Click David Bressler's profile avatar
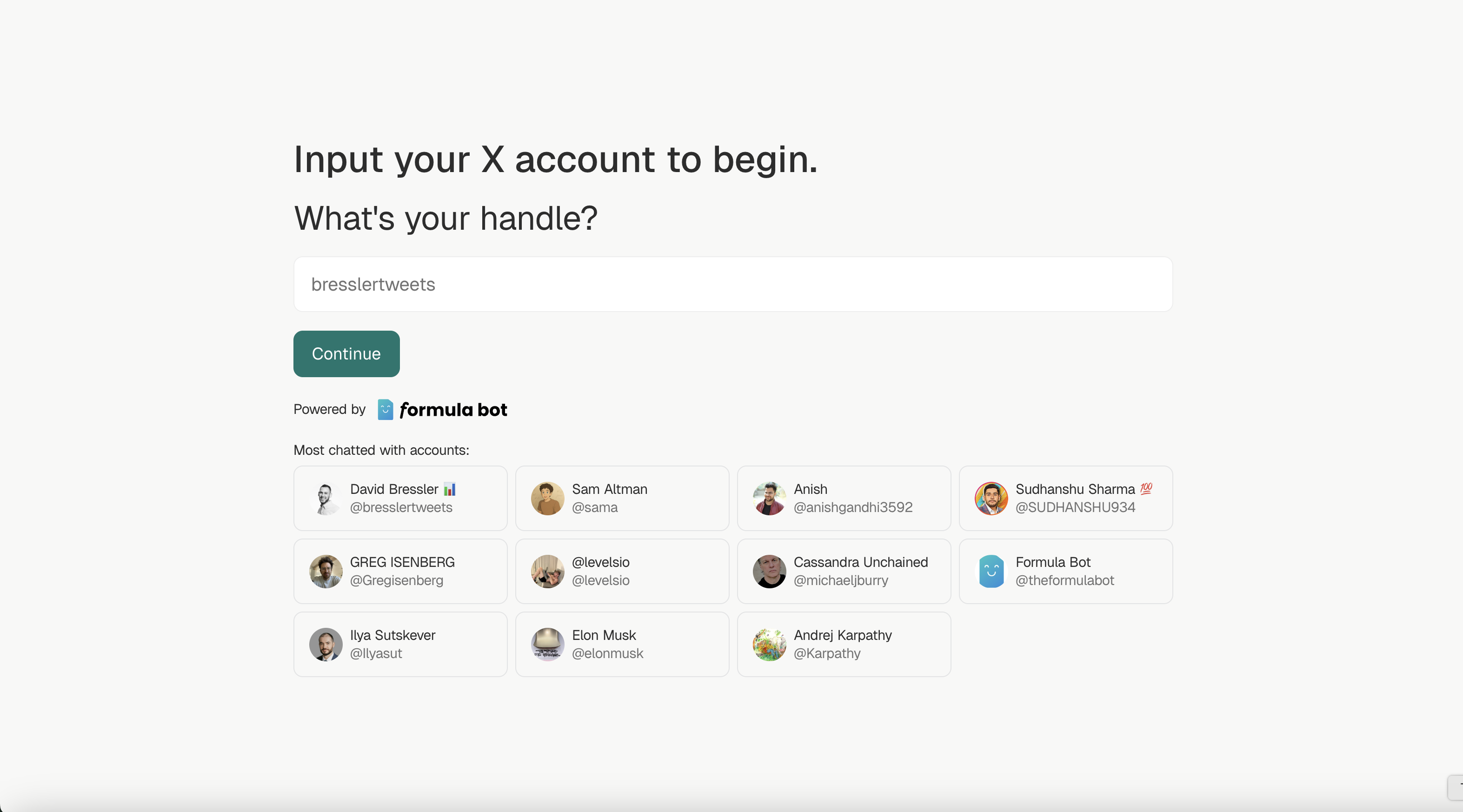This screenshot has height=812, width=1463. click(x=326, y=499)
